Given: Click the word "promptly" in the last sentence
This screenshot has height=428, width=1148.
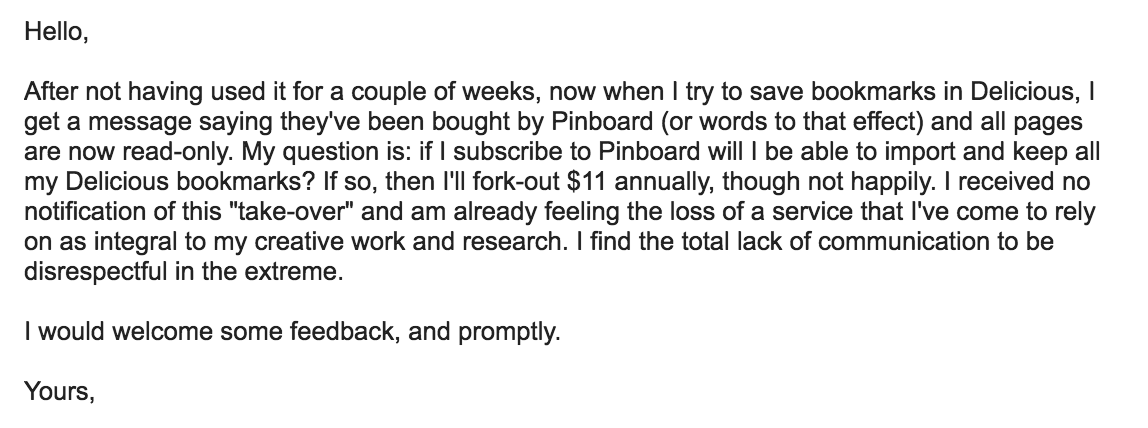Looking at the screenshot, I should (509, 331).
